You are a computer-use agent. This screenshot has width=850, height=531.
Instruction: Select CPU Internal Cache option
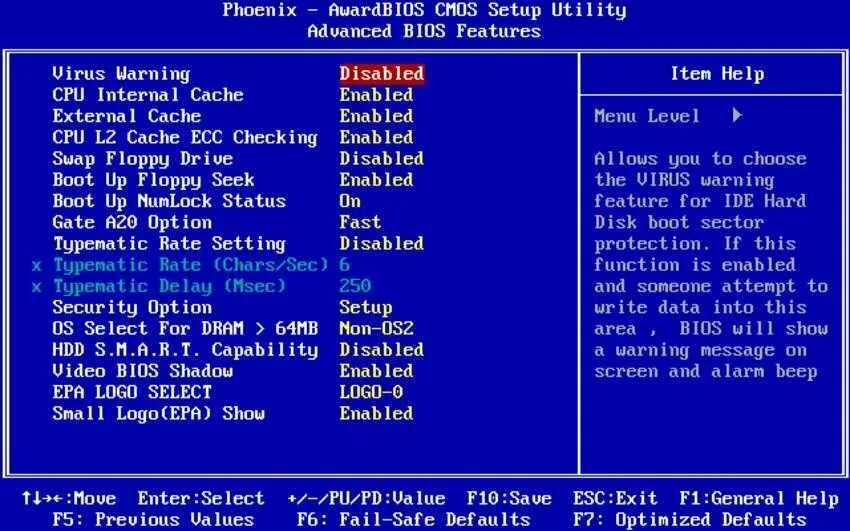tap(147, 95)
